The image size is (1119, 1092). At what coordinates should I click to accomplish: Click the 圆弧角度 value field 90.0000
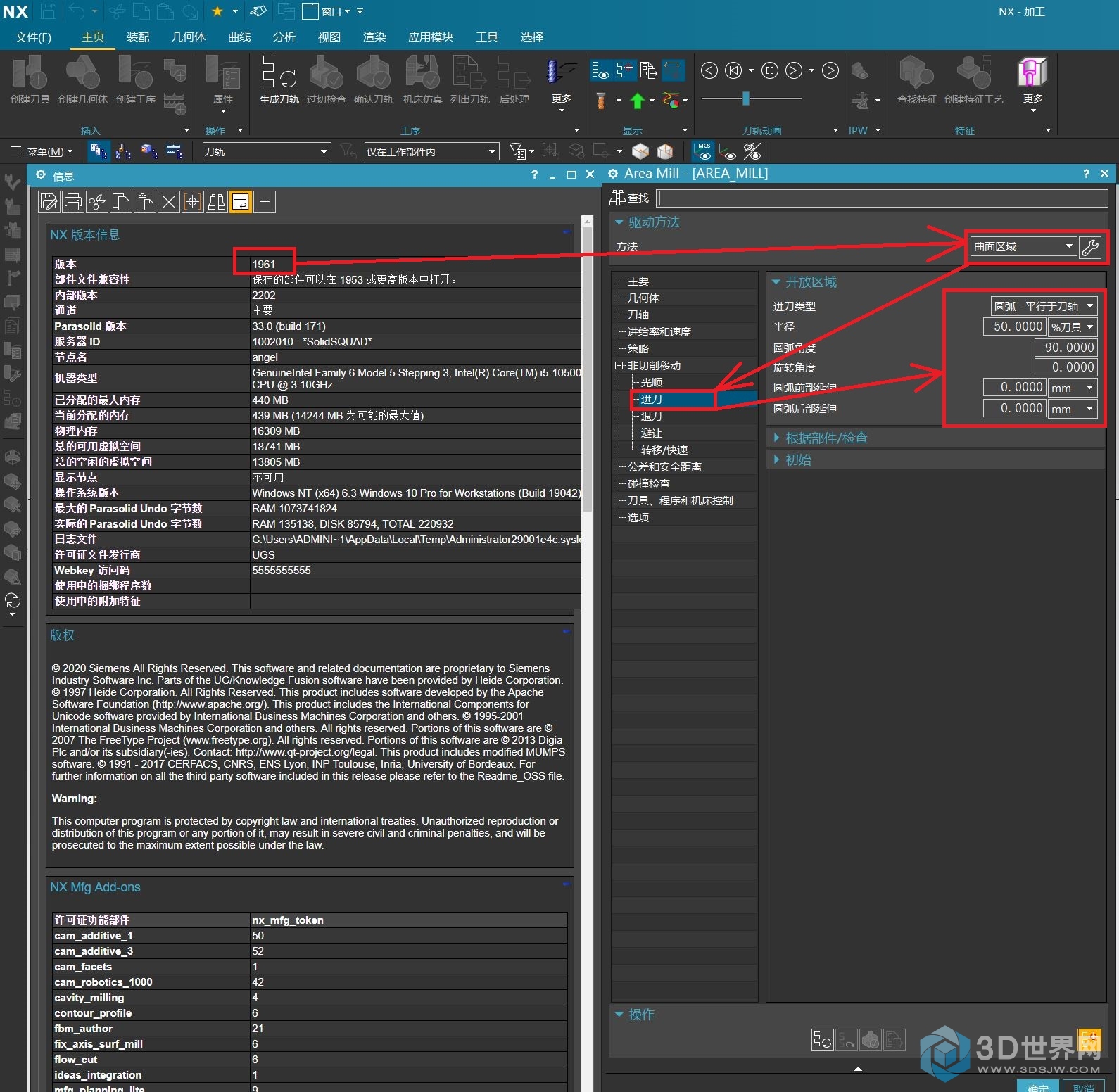(x=1066, y=347)
